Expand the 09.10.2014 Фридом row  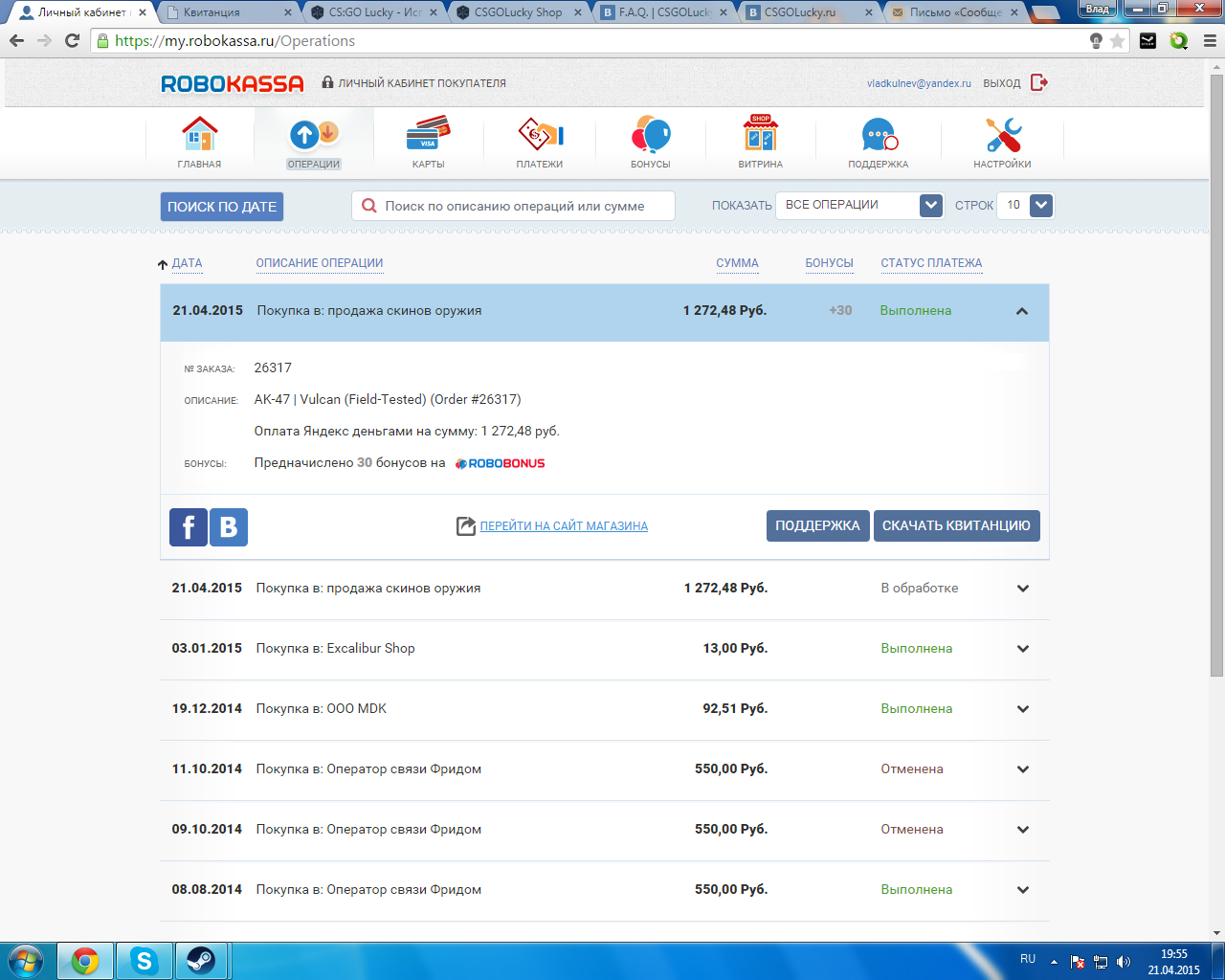tap(1023, 830)
